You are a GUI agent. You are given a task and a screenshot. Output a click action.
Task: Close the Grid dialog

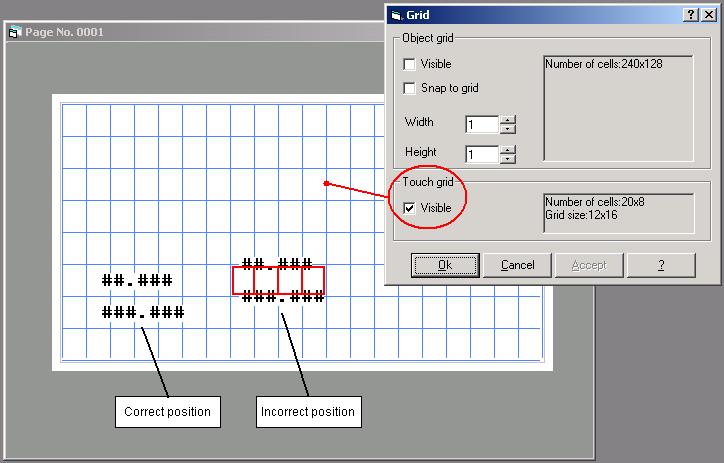coord(709,15)
